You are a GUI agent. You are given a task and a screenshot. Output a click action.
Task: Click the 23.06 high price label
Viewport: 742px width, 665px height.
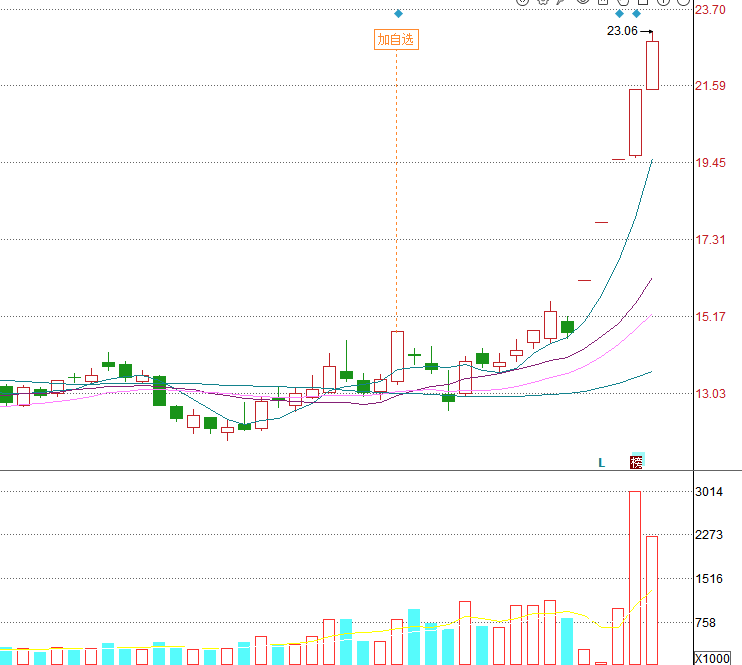622,31
